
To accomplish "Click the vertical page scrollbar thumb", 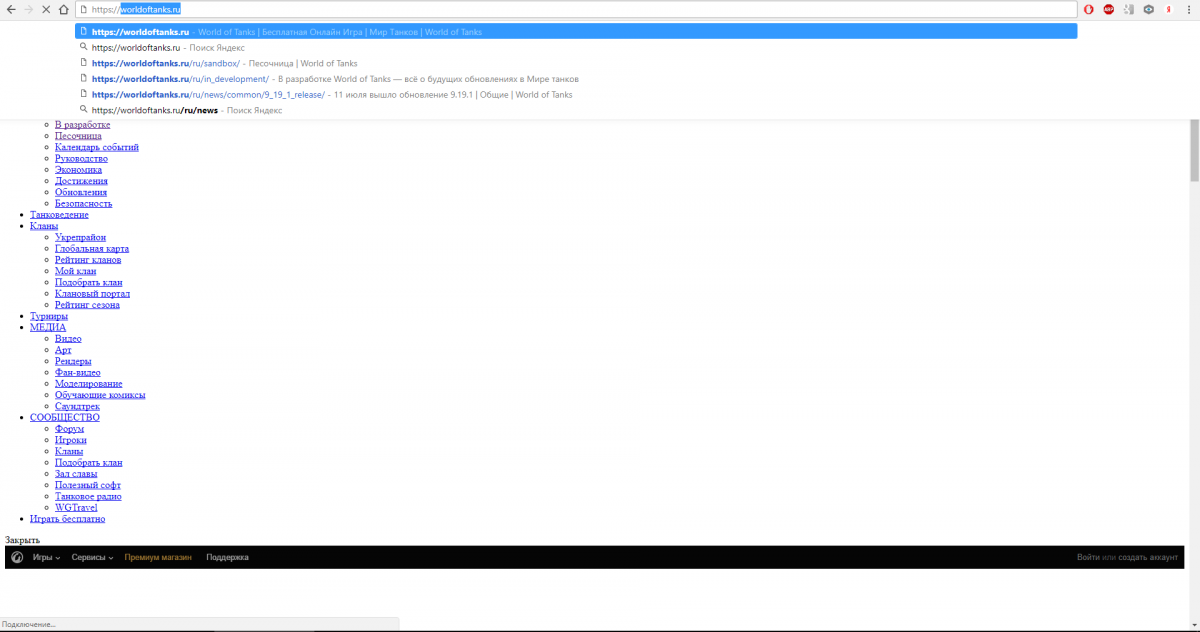I will pos(1194,150).
